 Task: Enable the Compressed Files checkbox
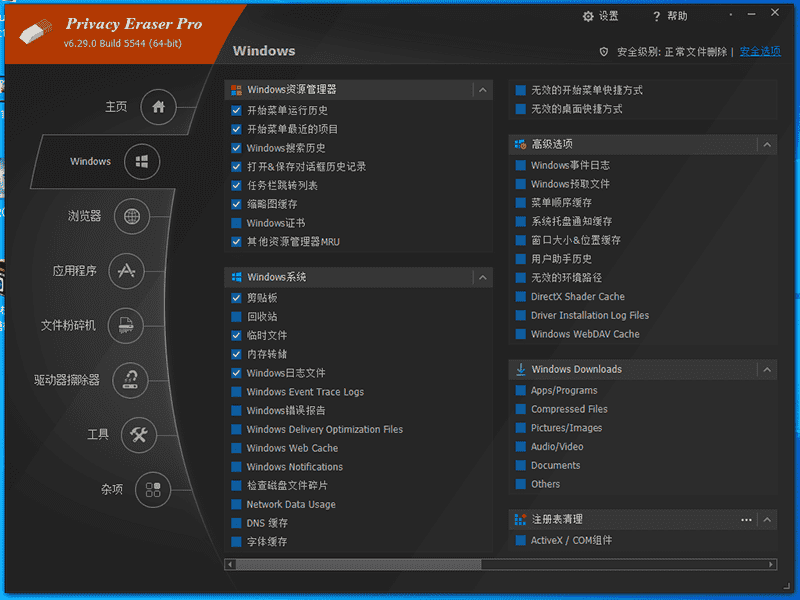pyautogui.click(x=520, y=409)
